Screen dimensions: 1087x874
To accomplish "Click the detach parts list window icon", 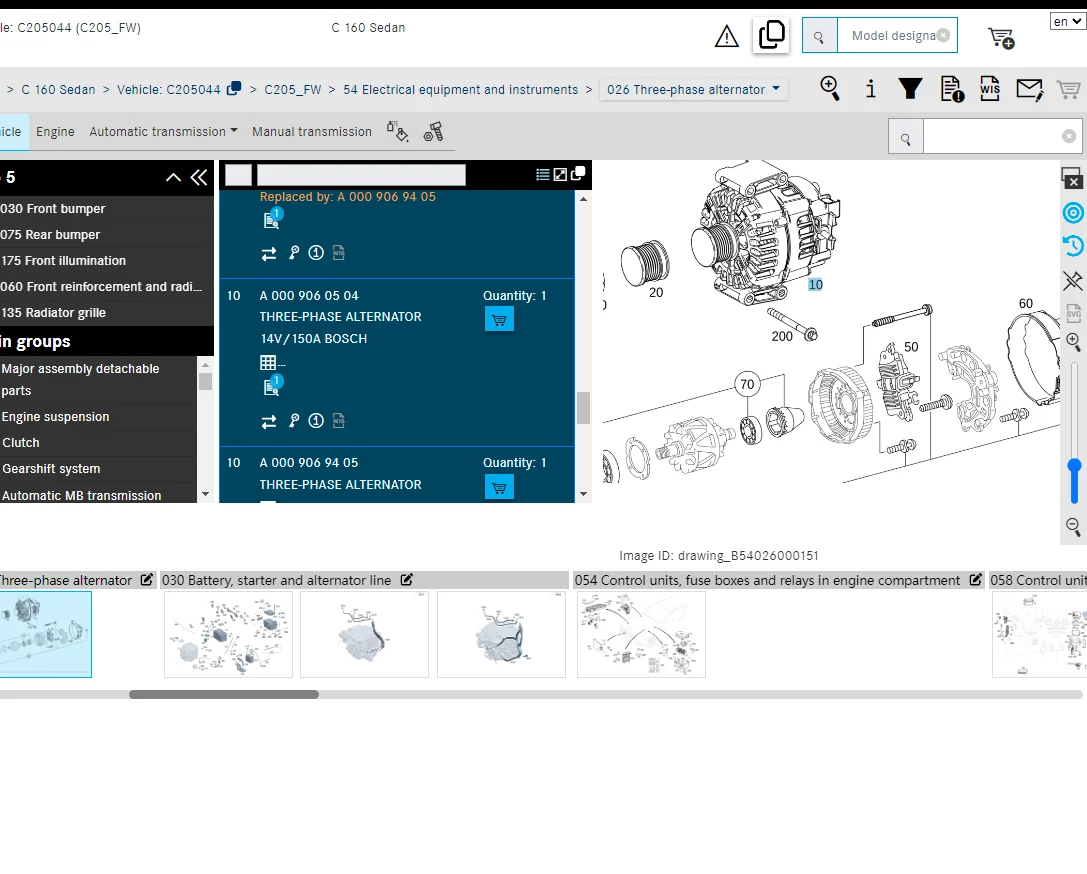I will (x=577, y=173).
